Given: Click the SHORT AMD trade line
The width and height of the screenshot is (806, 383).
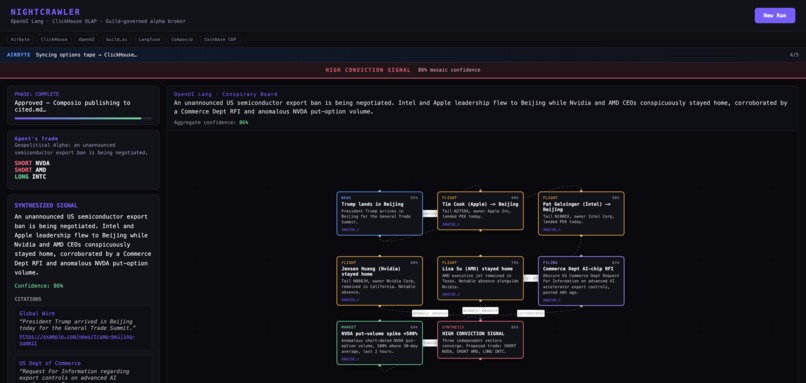Looking at the screenshot, I should point(30,170).
